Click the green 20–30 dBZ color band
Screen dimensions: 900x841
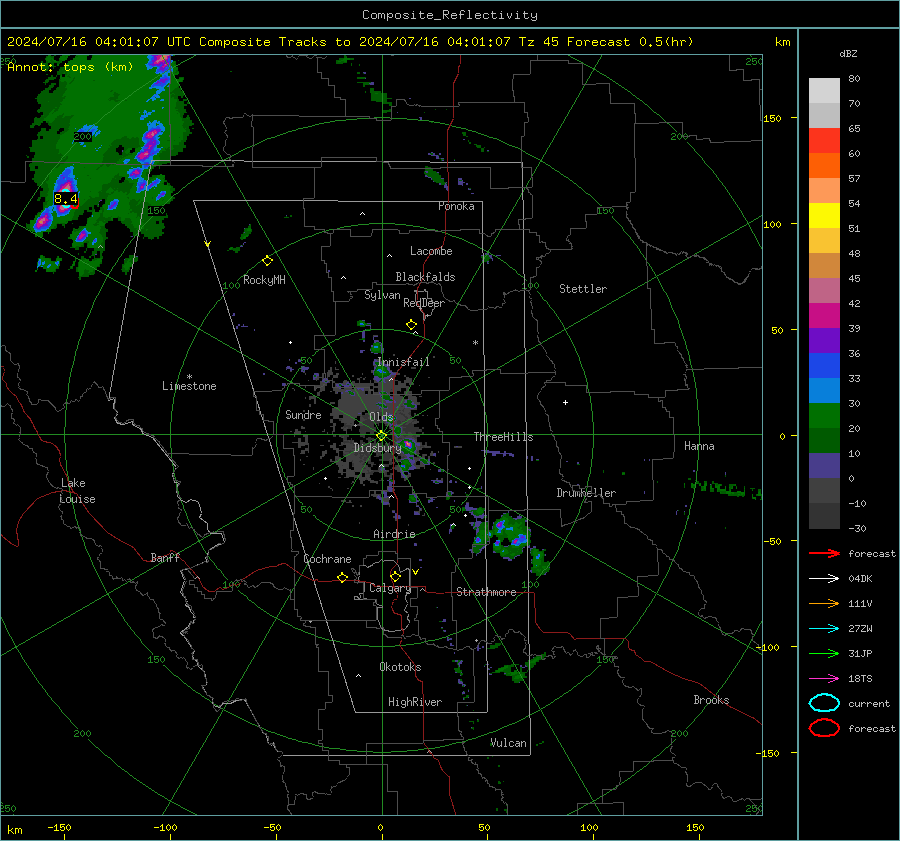click(x=824, y=416)
